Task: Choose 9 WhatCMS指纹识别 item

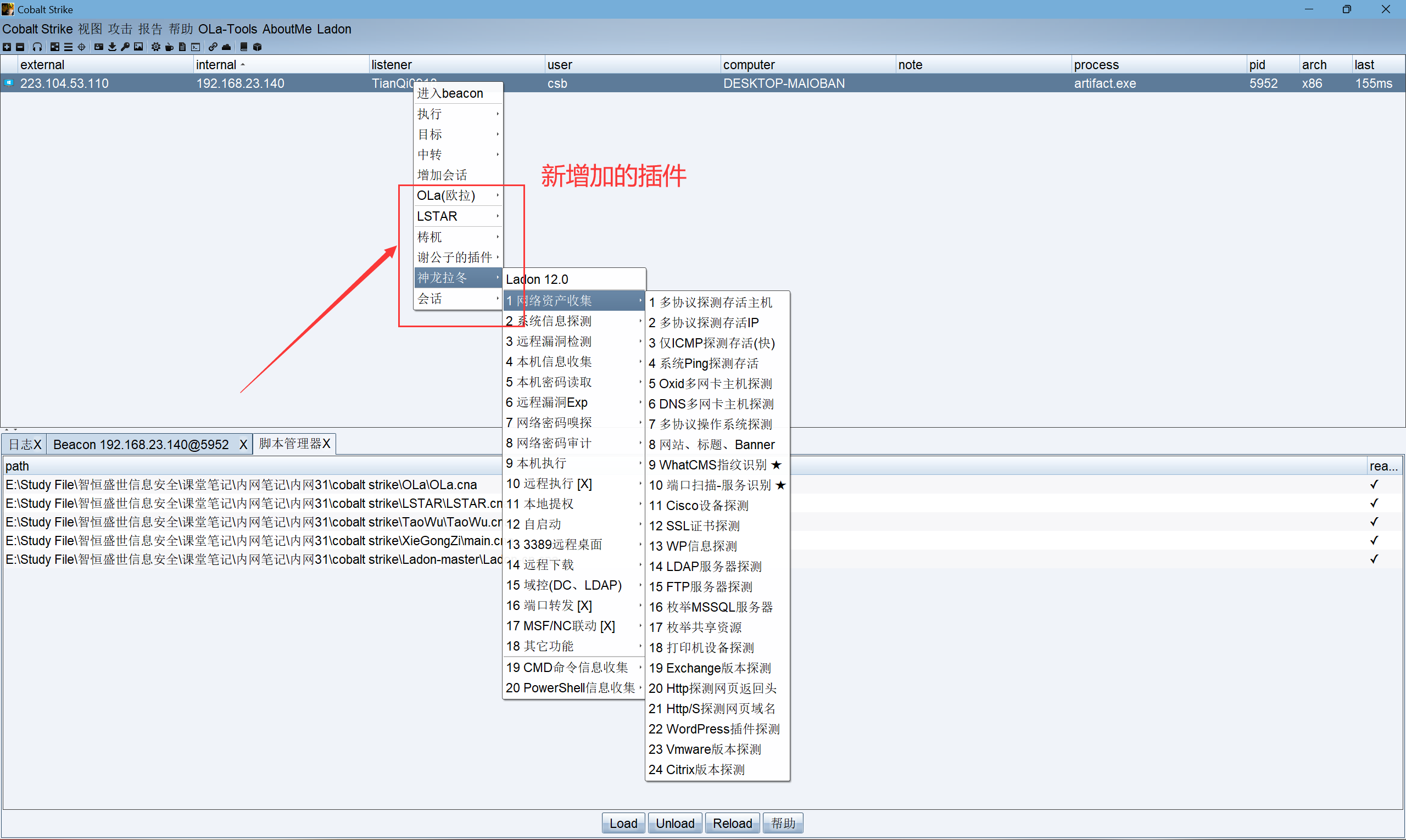Action: click(717, 464)
